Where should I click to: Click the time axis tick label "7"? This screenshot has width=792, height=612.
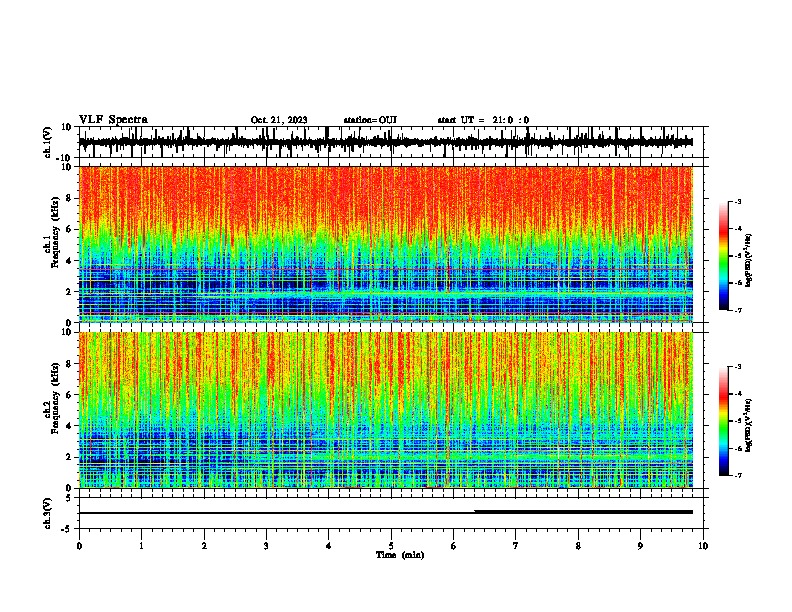pyautogui.click(x=516, y=546)
